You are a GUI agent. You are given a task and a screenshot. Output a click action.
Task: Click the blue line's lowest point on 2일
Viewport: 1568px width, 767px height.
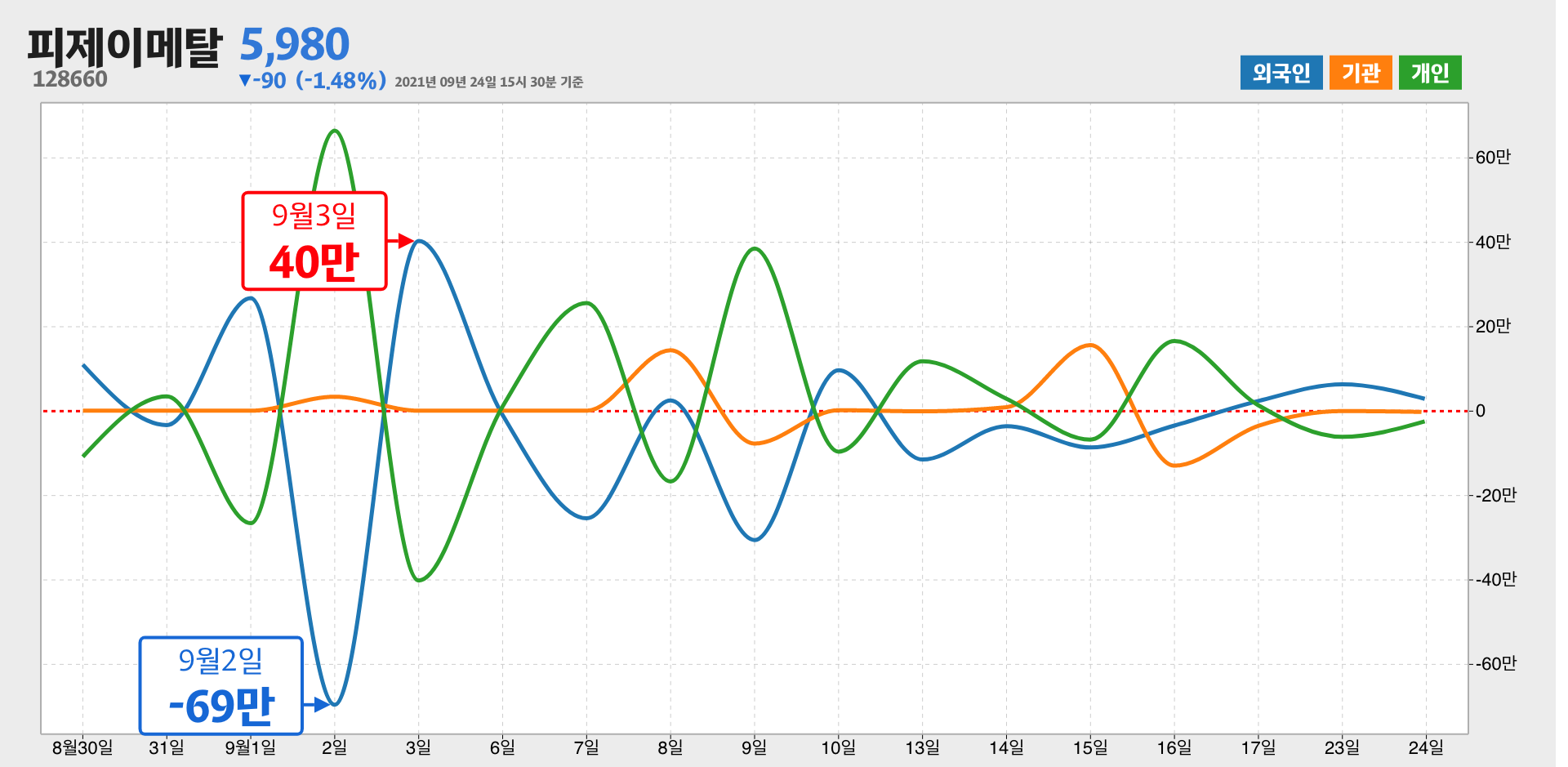pyautogui.click(x=335, y=704)
